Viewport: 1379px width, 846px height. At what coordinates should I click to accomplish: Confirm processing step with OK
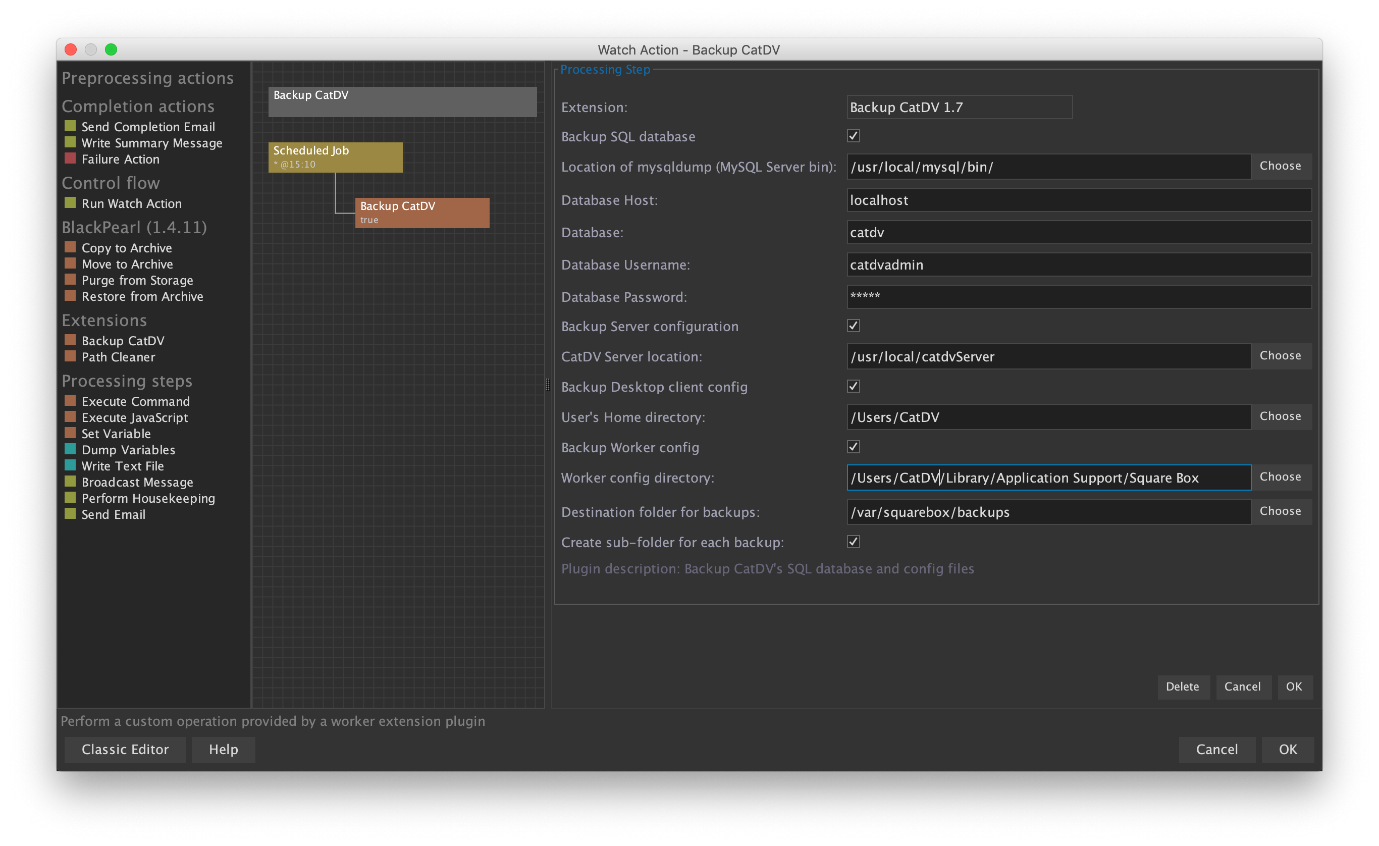point(1294,687)
